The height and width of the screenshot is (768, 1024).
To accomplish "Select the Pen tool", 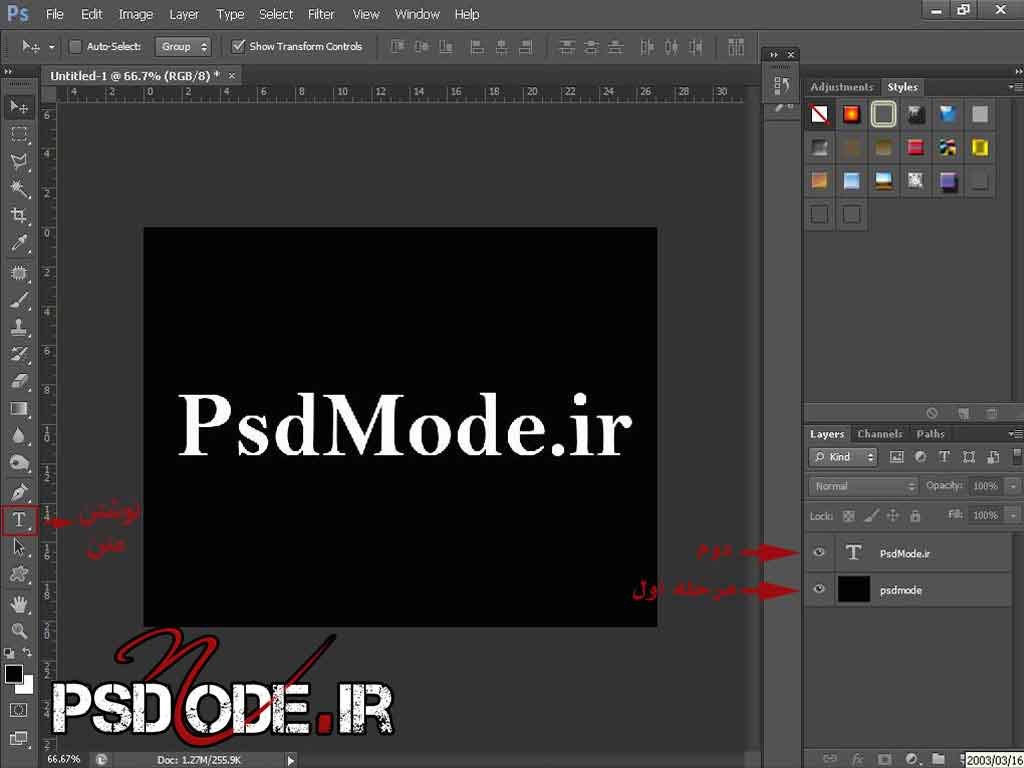I will 19,492.
